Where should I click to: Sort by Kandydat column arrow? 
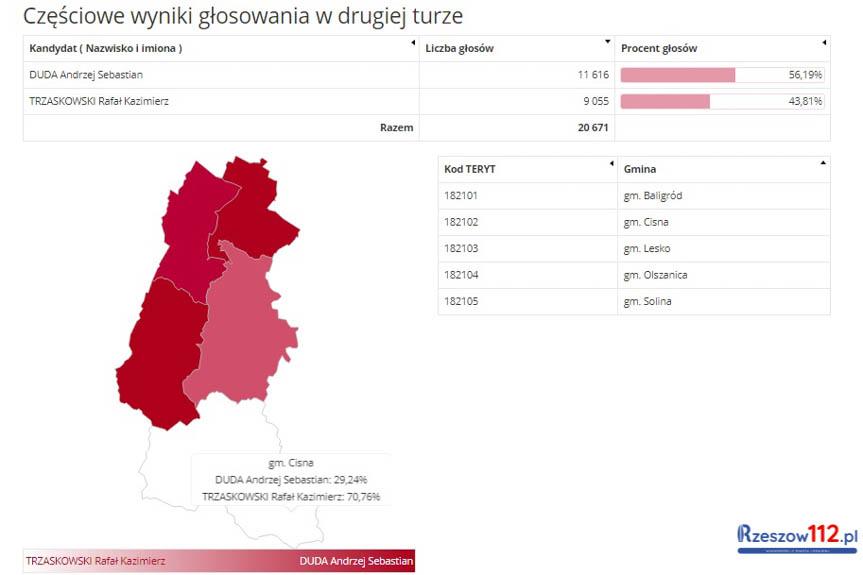pos(413,43)
